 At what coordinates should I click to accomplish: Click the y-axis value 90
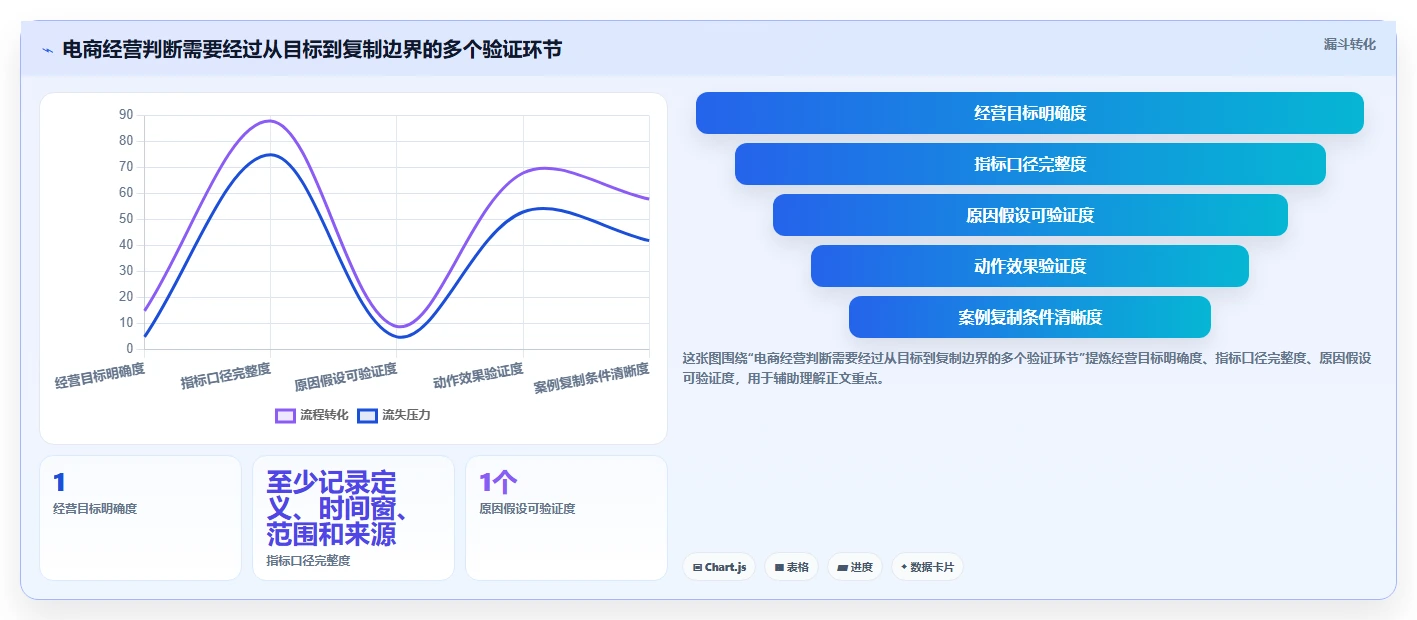[126, 115]
